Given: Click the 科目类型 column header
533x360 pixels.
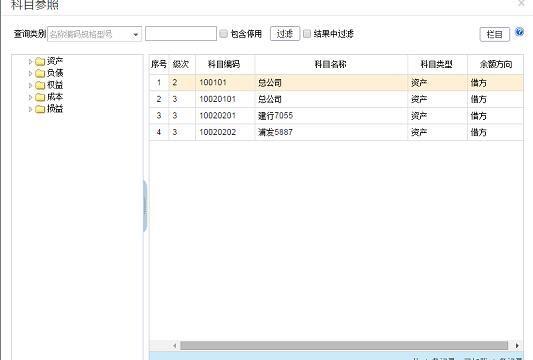Looking at the screenshot, I should click(x=437, y=64).
